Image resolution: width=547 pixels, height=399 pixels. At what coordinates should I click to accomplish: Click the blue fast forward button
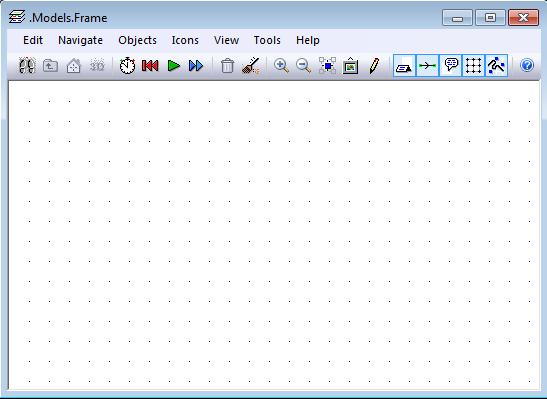[196, 66]
